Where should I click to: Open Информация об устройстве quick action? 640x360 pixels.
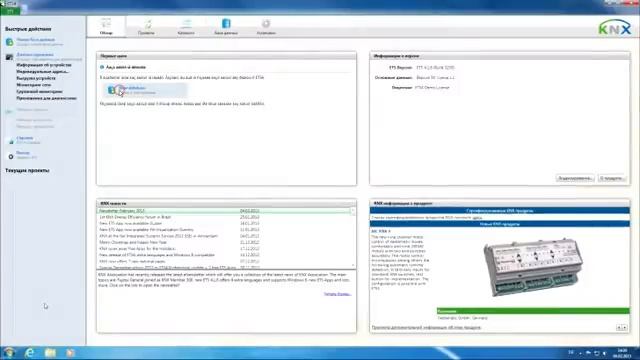tap(44, 65)
